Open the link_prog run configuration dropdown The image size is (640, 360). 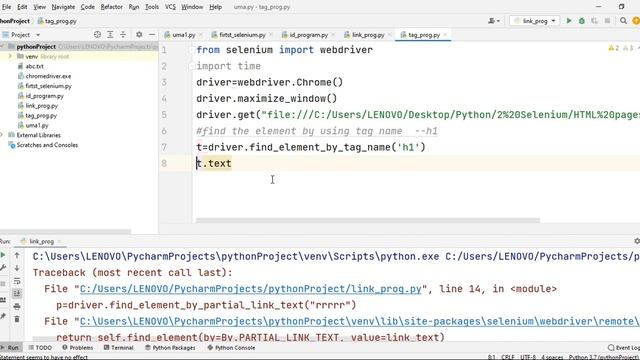pos(535,21)
